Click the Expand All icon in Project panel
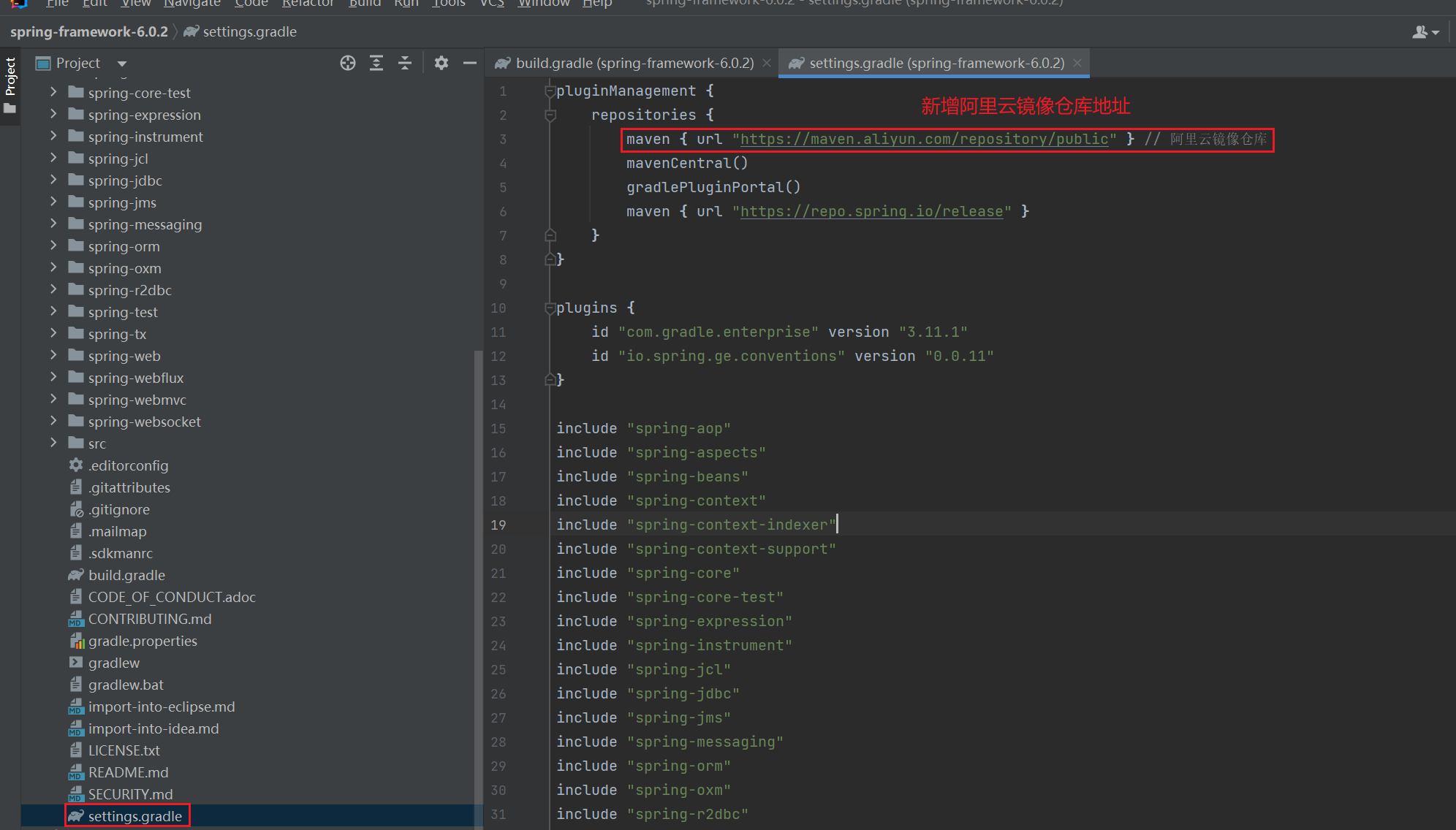Image resolution: width=1456 pixels, height=830 pixels. coord(376,63)
